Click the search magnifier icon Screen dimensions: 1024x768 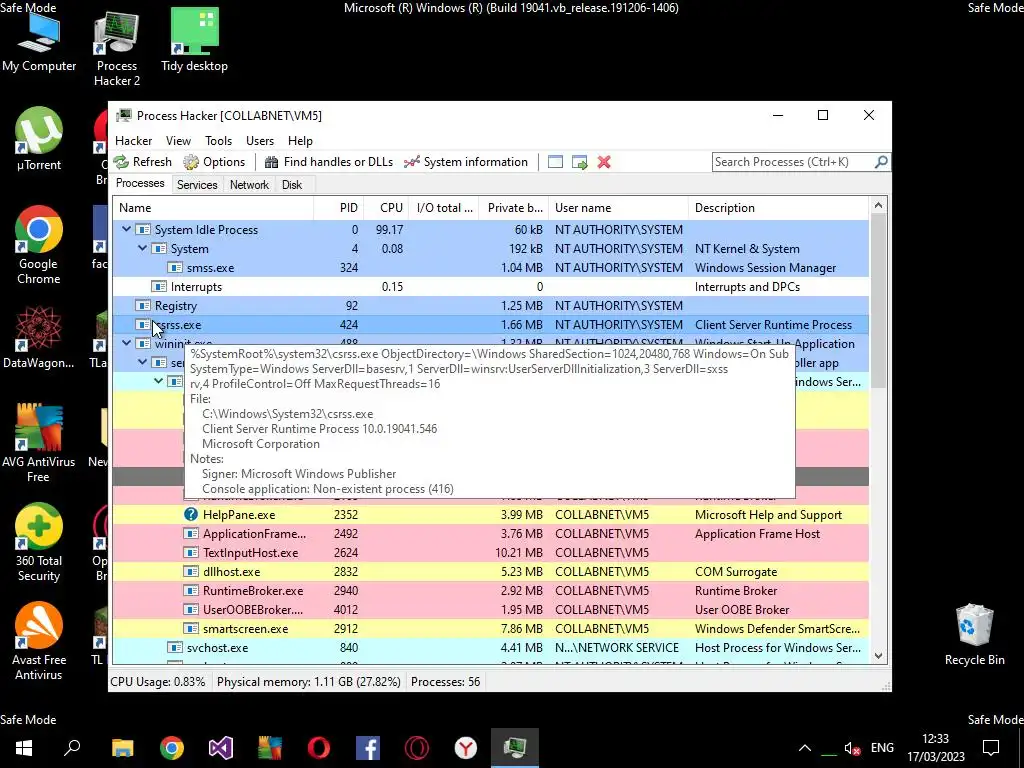pos(881,161)
